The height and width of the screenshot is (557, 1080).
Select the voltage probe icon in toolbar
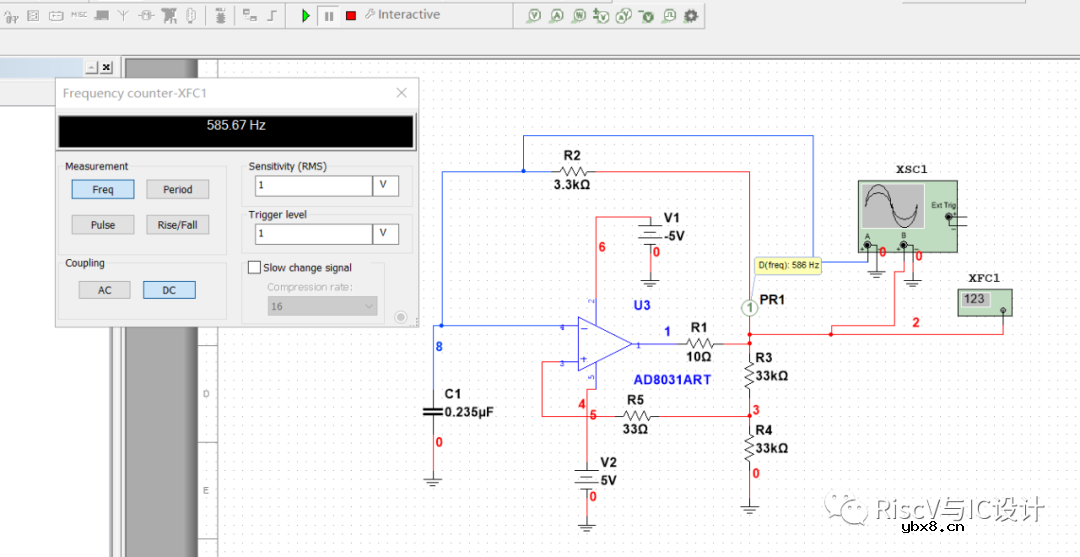pyautogui.click(x=534, y=16)
